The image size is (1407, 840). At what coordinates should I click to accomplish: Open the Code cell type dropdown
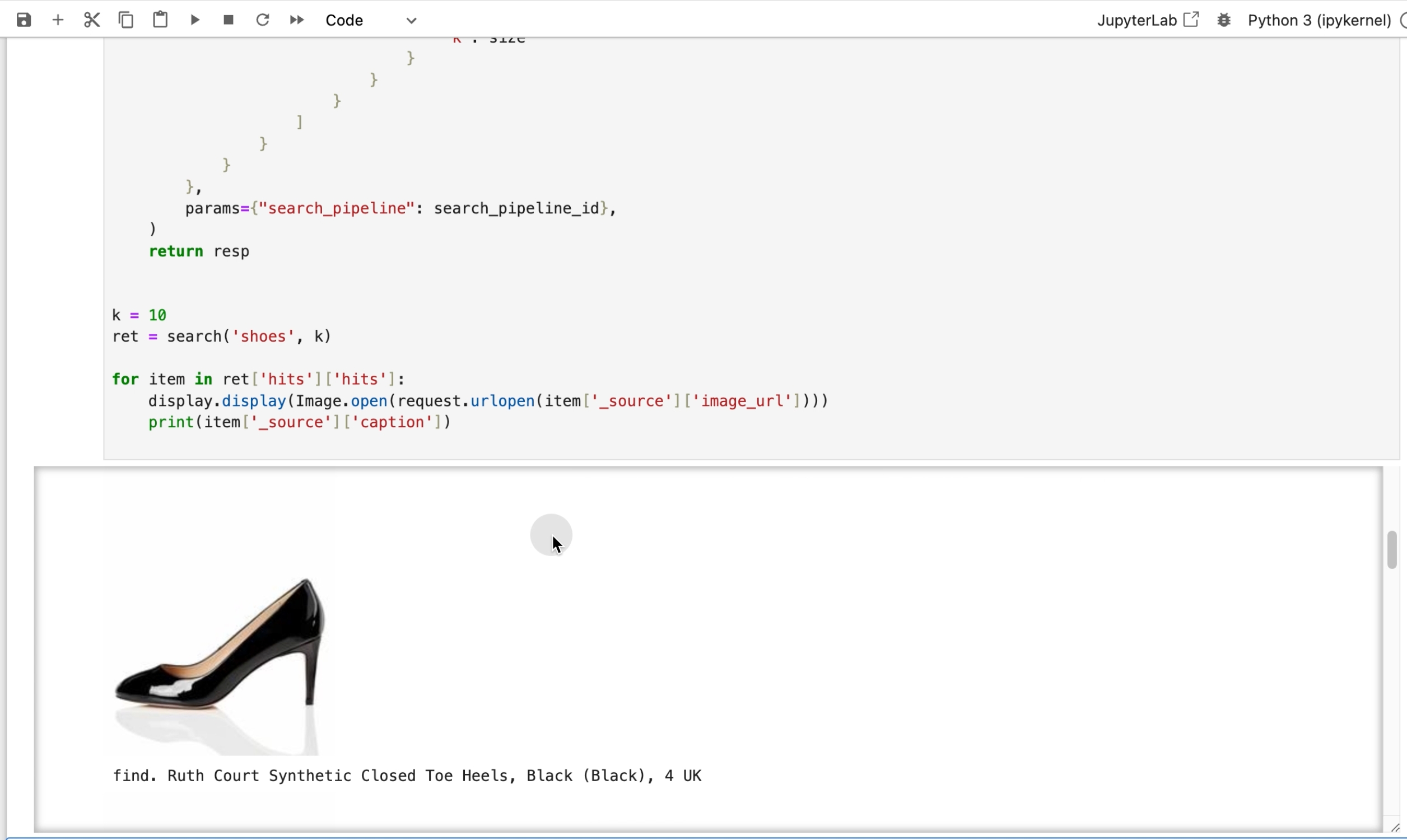(x=372, y=20)
